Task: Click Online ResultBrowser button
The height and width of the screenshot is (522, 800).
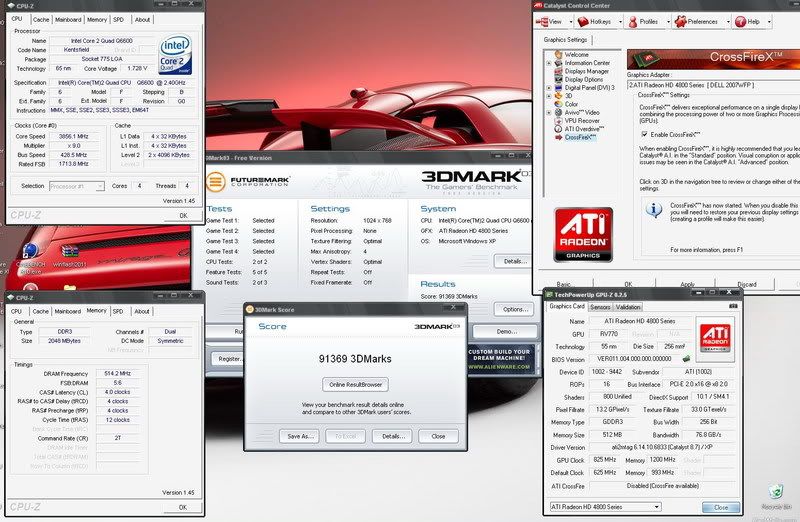Action: [x=355, y=384]
